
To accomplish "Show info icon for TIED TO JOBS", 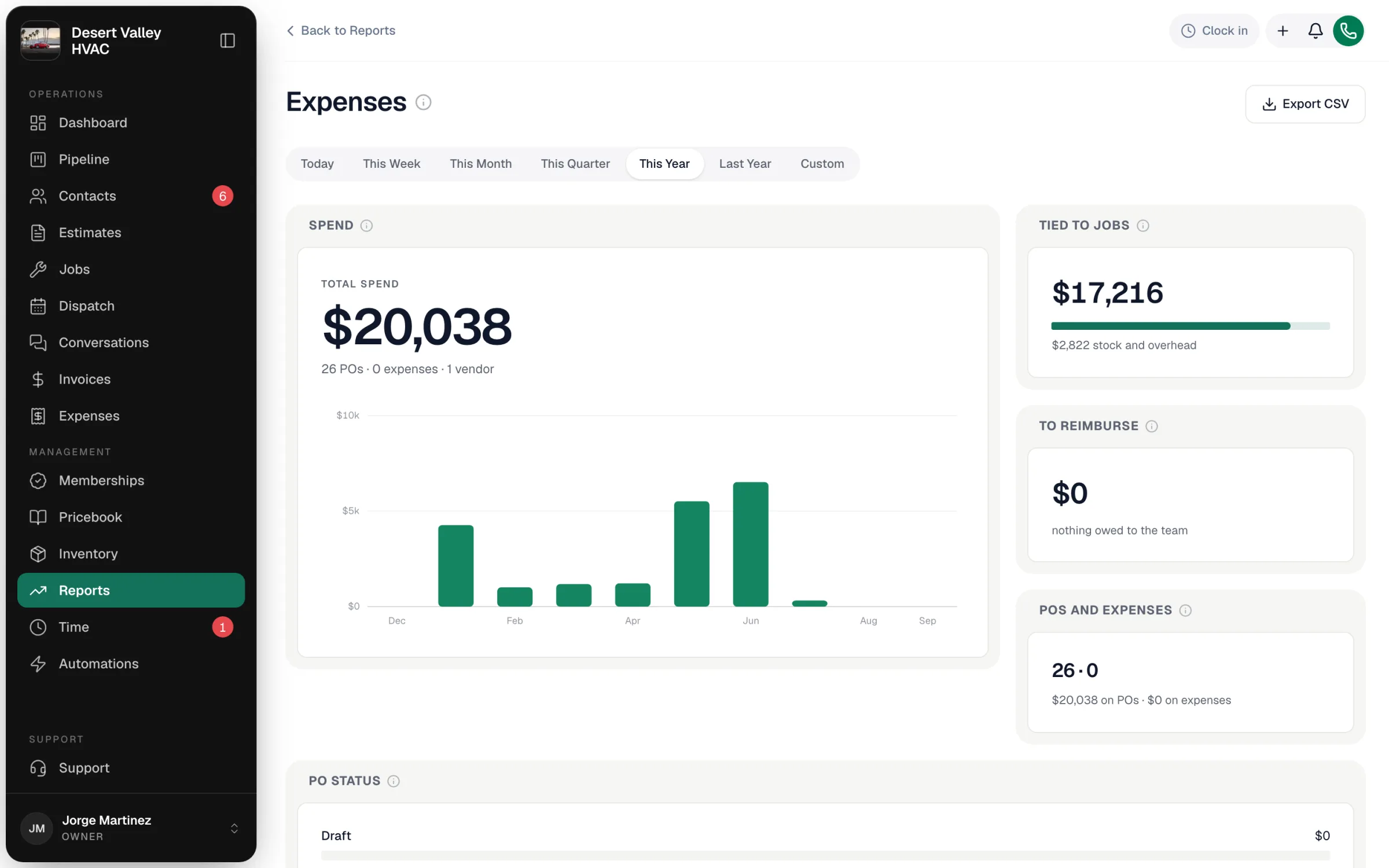I will [x=1142, y=226].
